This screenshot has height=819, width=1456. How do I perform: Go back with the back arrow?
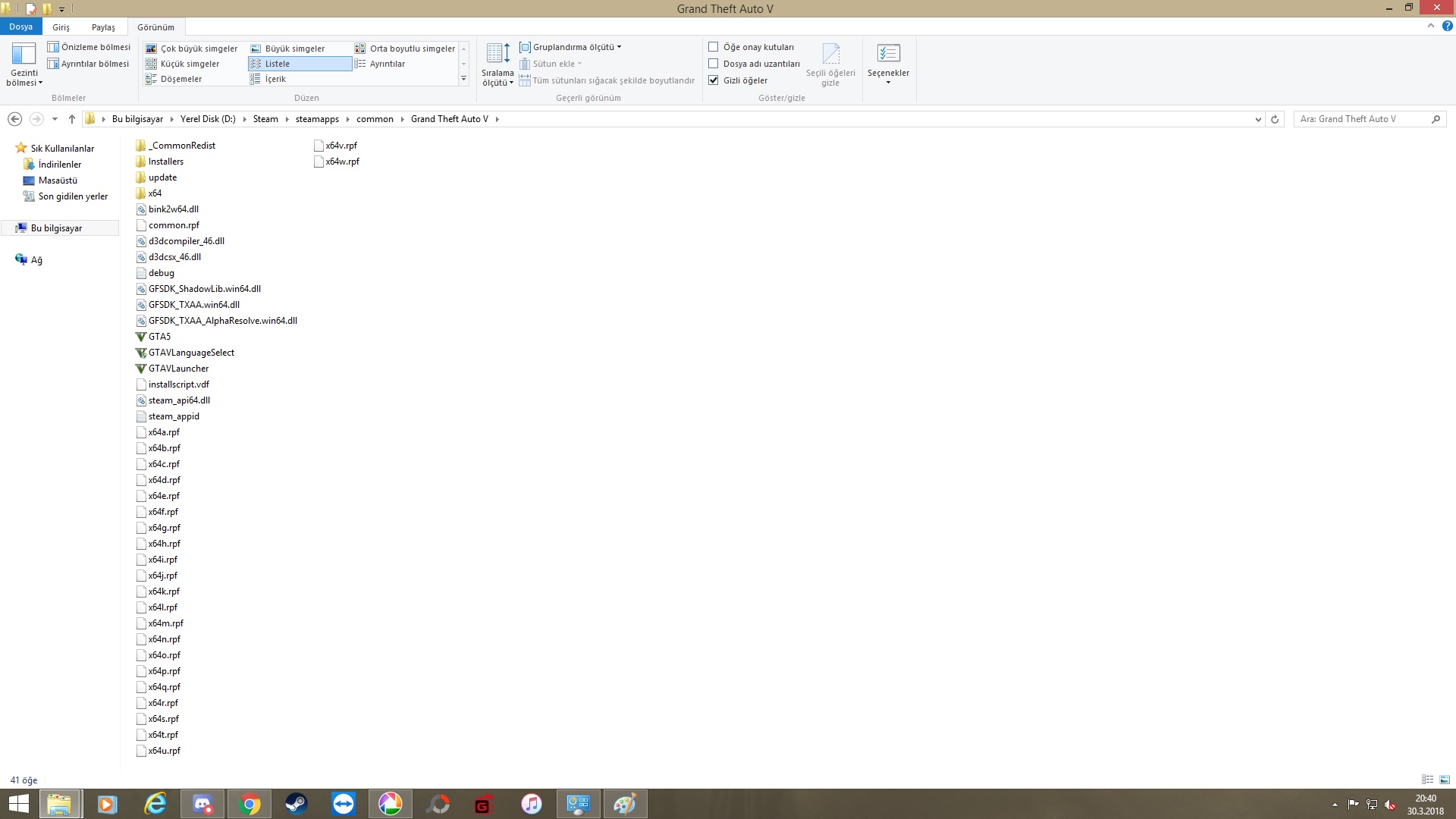(14, 119)
